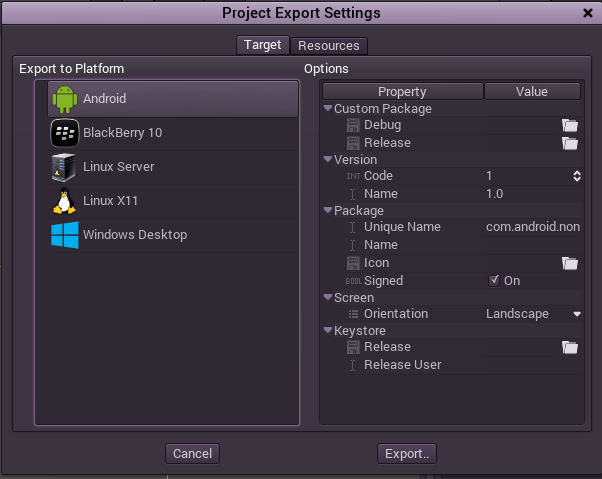Select the Windows Desktop platform icon
602x479 pixels.
click(x=65, y=235)
